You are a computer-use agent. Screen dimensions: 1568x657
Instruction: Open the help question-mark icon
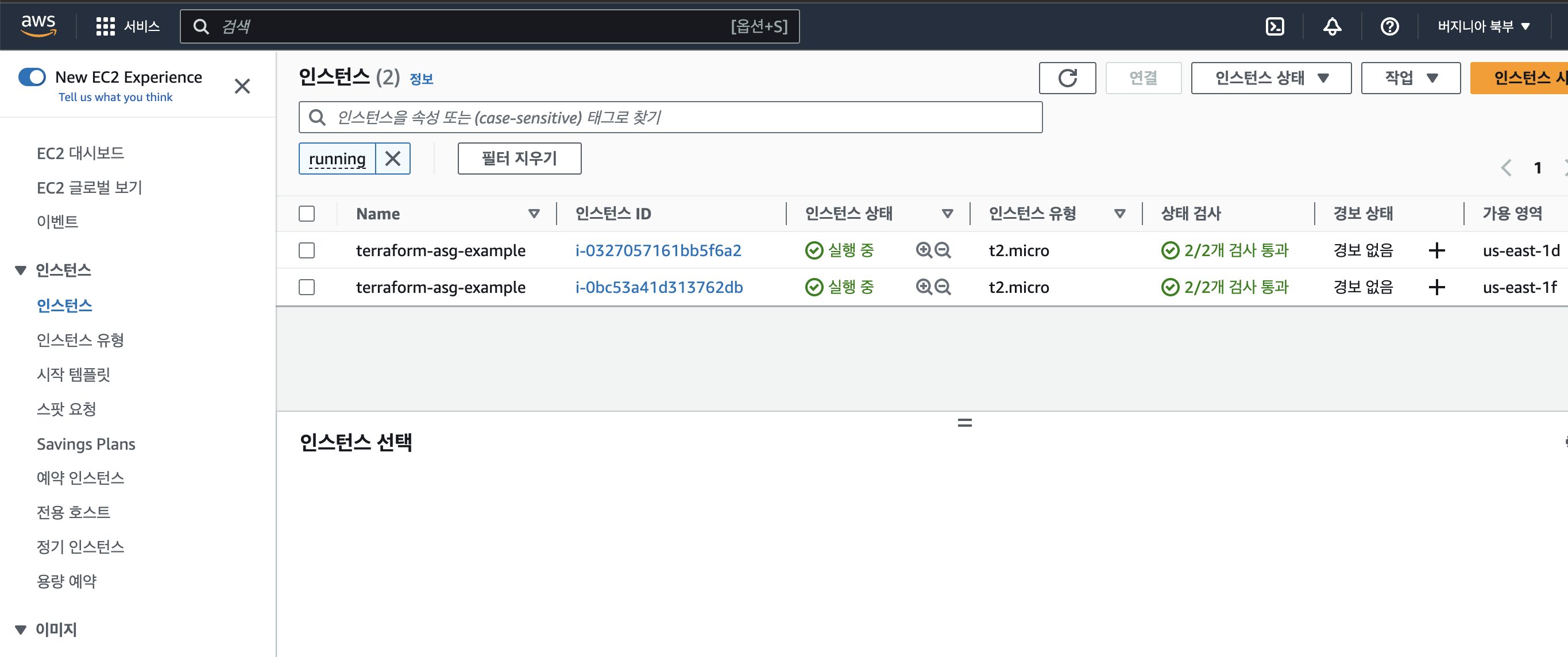pos(1389,26)
